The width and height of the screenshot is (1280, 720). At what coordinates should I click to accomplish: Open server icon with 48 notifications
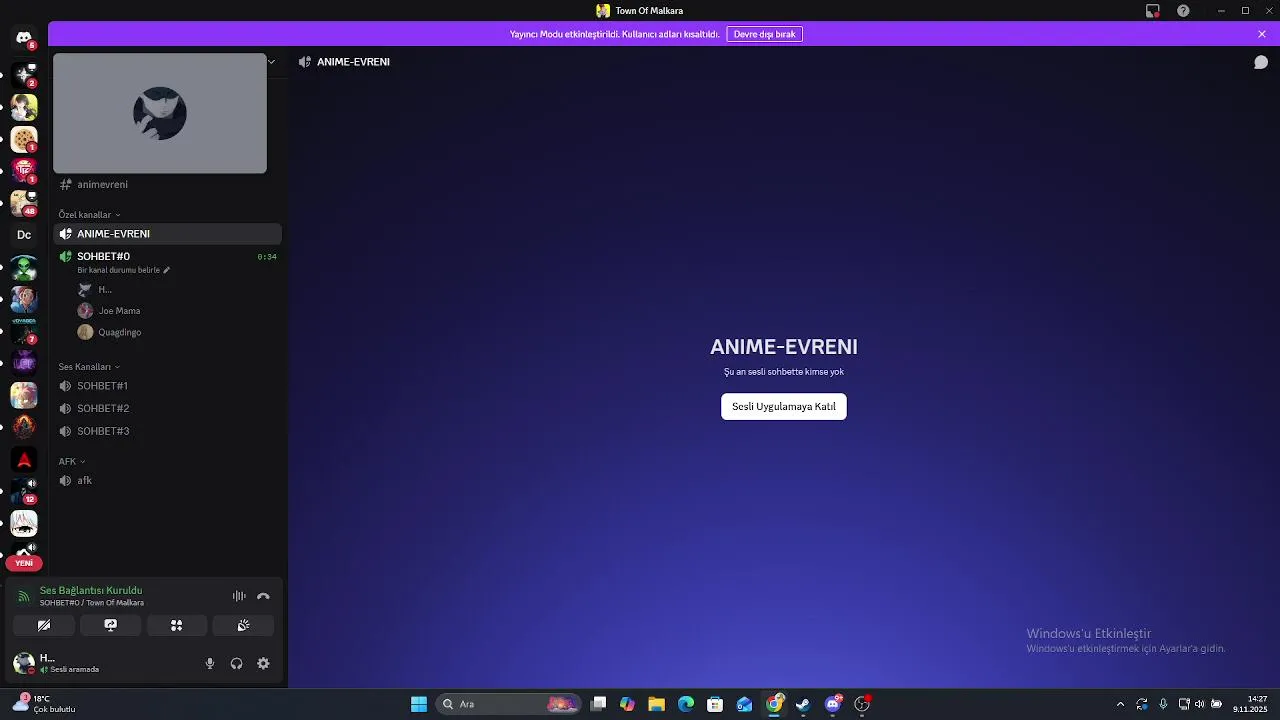tap(24, 203)
